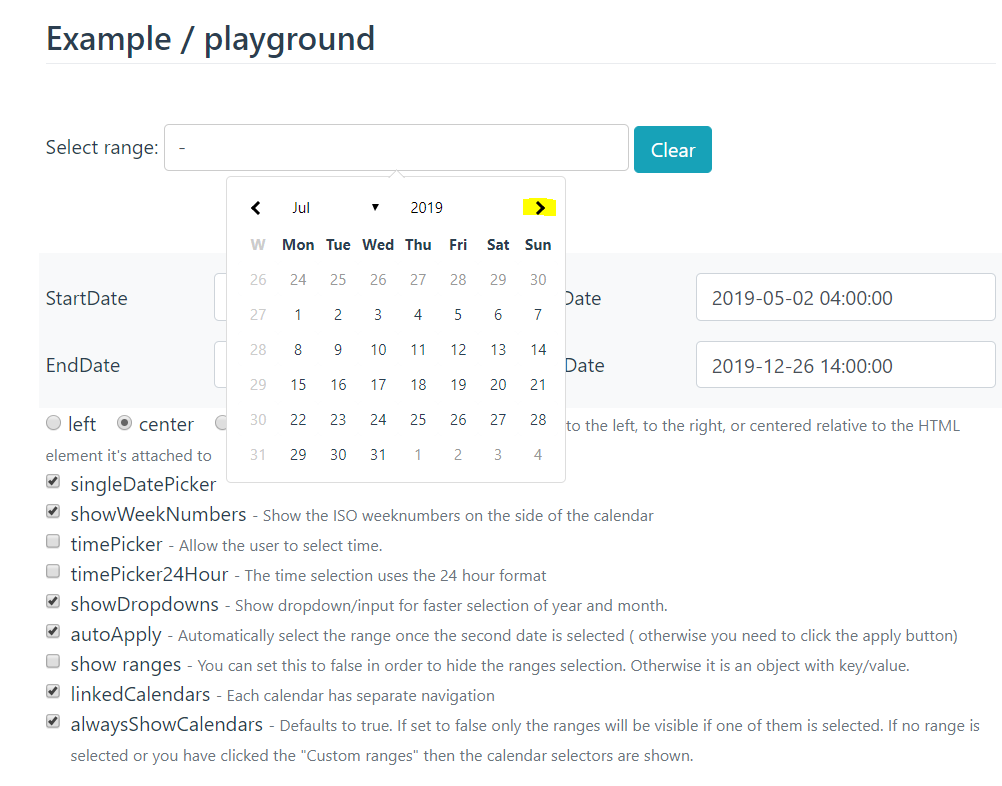Enable the show ranges option
1002x786 pixels.
tap(52, 661)
